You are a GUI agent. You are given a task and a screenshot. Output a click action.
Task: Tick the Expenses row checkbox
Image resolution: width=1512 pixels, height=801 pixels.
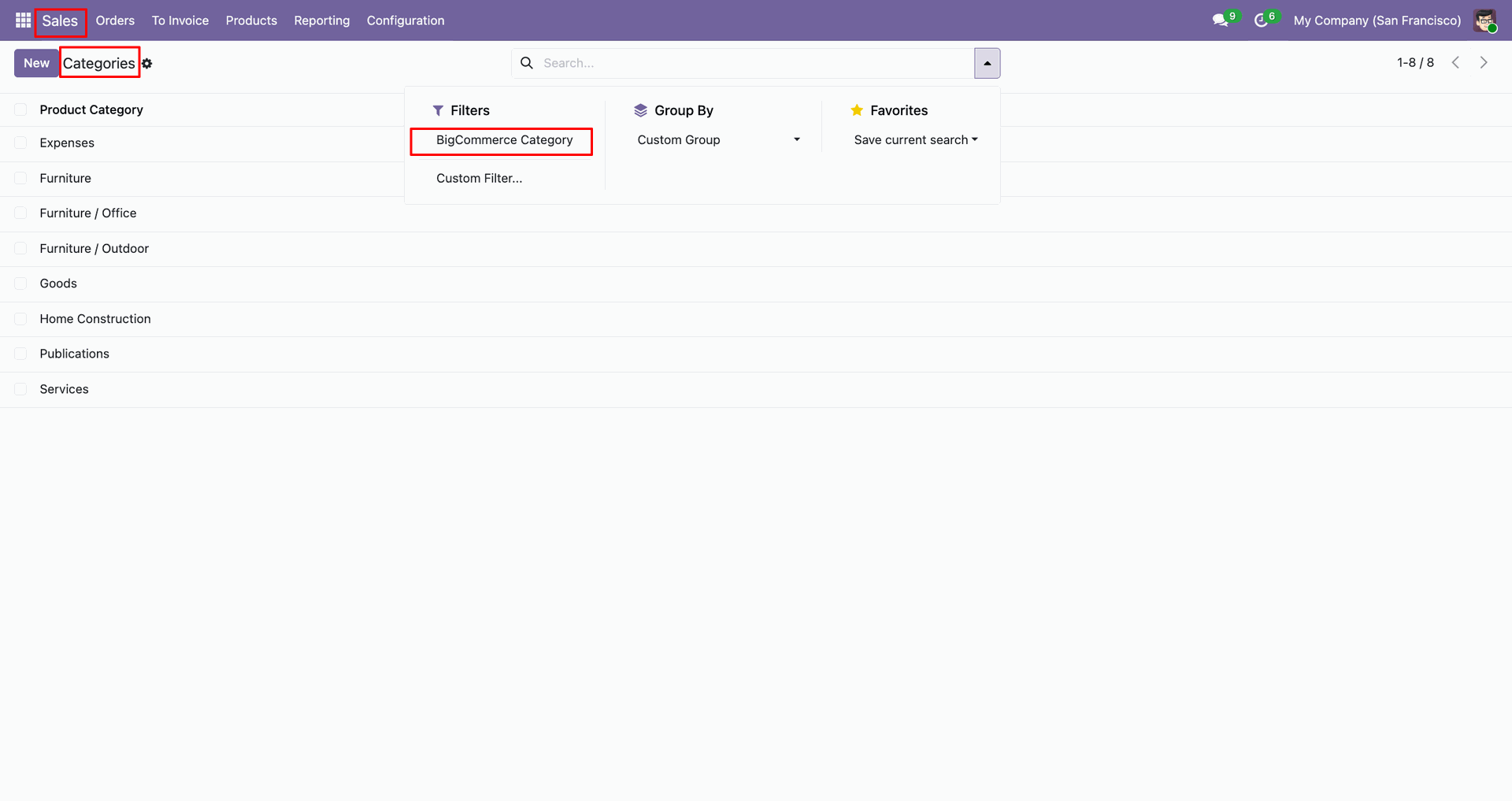pyautogui.click(x=21, y=143)
